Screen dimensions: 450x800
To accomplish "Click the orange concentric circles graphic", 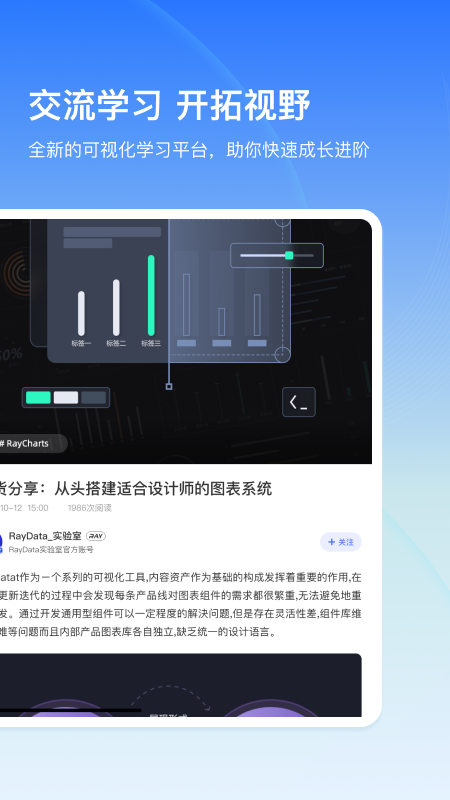I will pos(16,273).
